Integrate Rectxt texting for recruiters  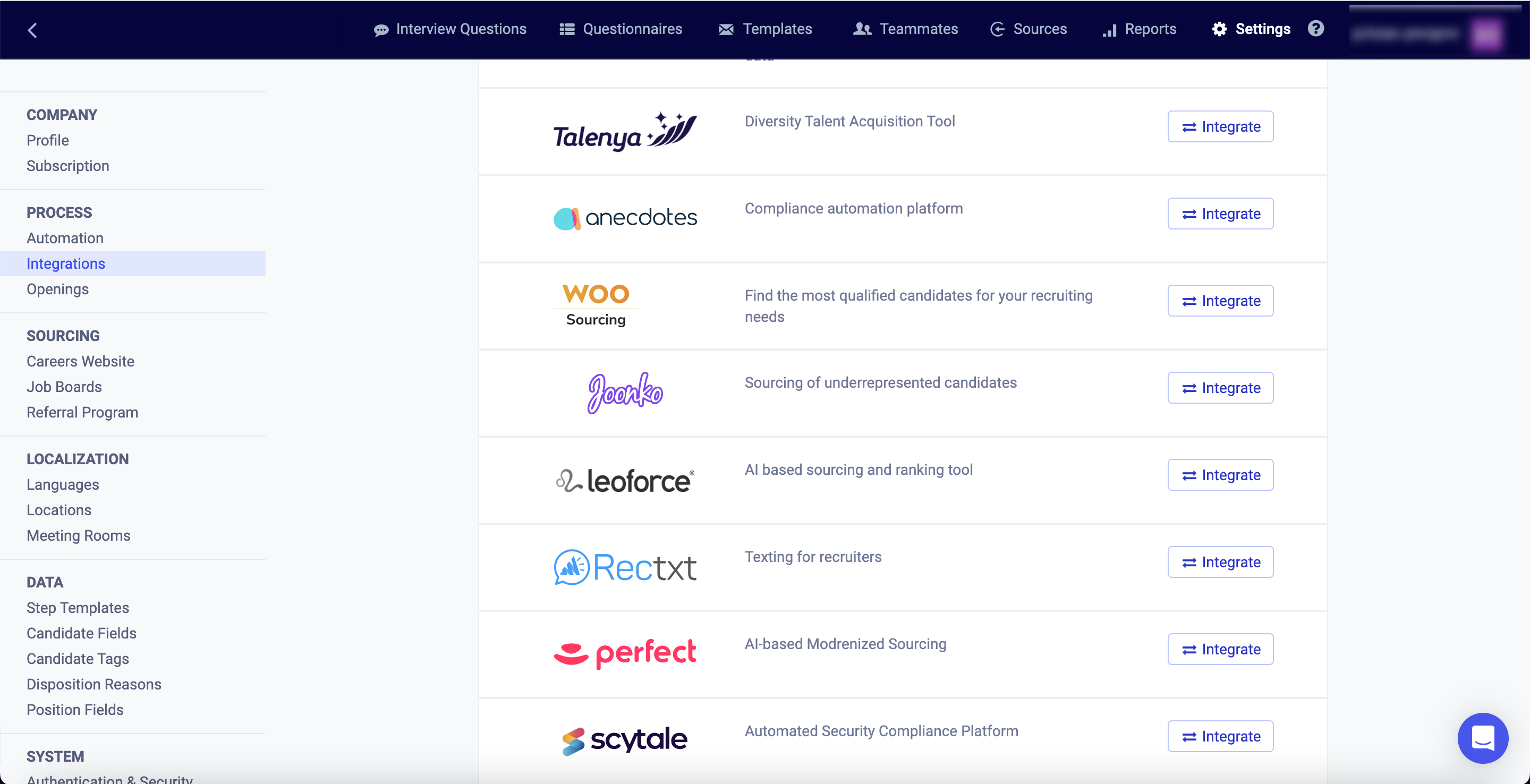[x=1220, y=562]
